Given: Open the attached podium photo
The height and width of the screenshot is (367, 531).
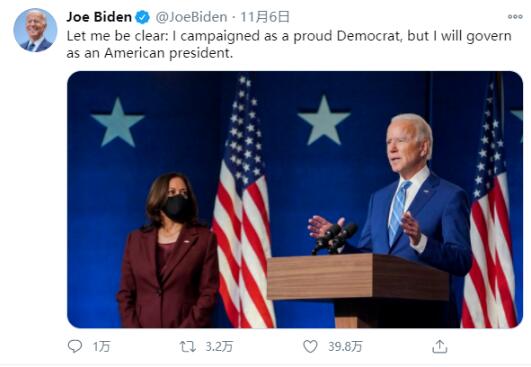Looking at the screenshot, I should [x=295, y=199].
